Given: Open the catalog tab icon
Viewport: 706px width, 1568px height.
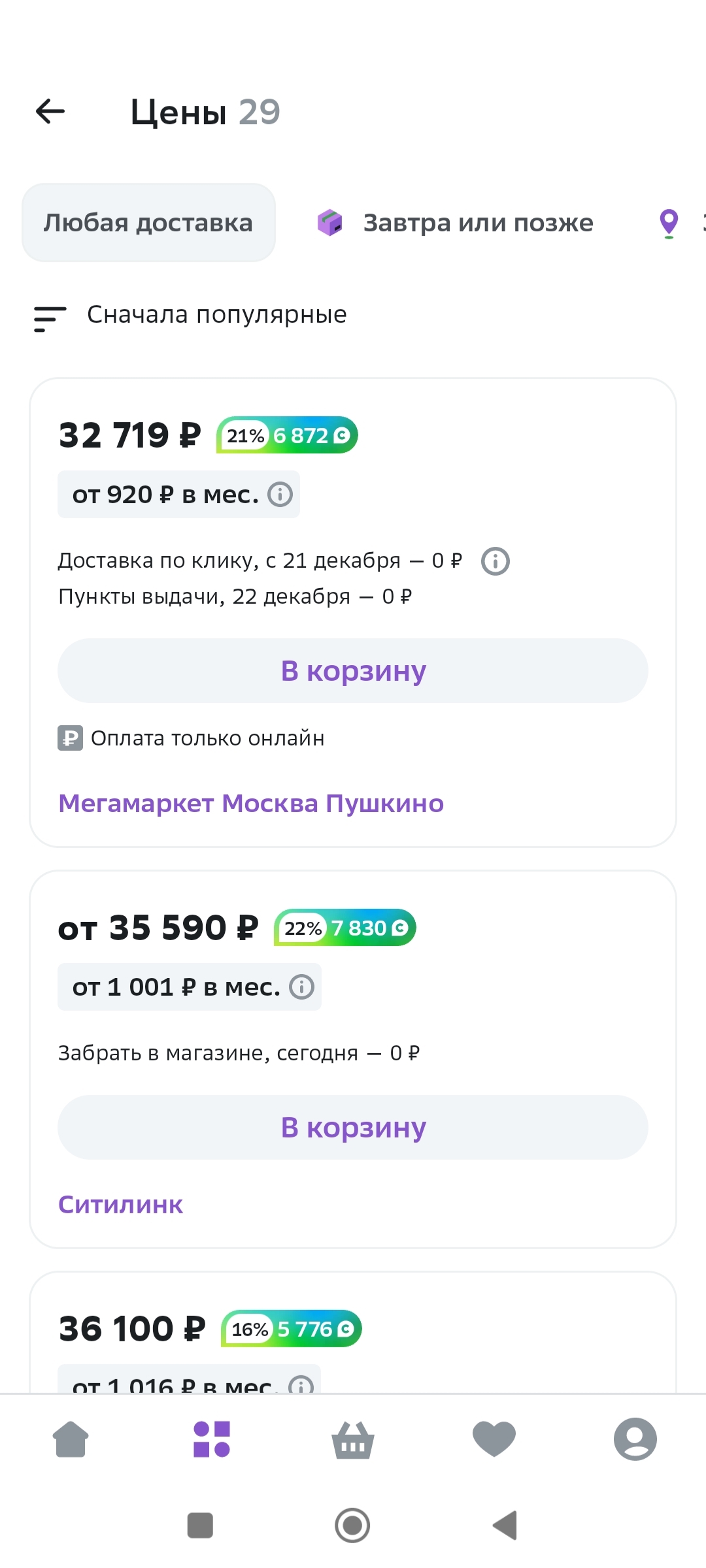Looking at the screenshot, I should pos(212,1439).
